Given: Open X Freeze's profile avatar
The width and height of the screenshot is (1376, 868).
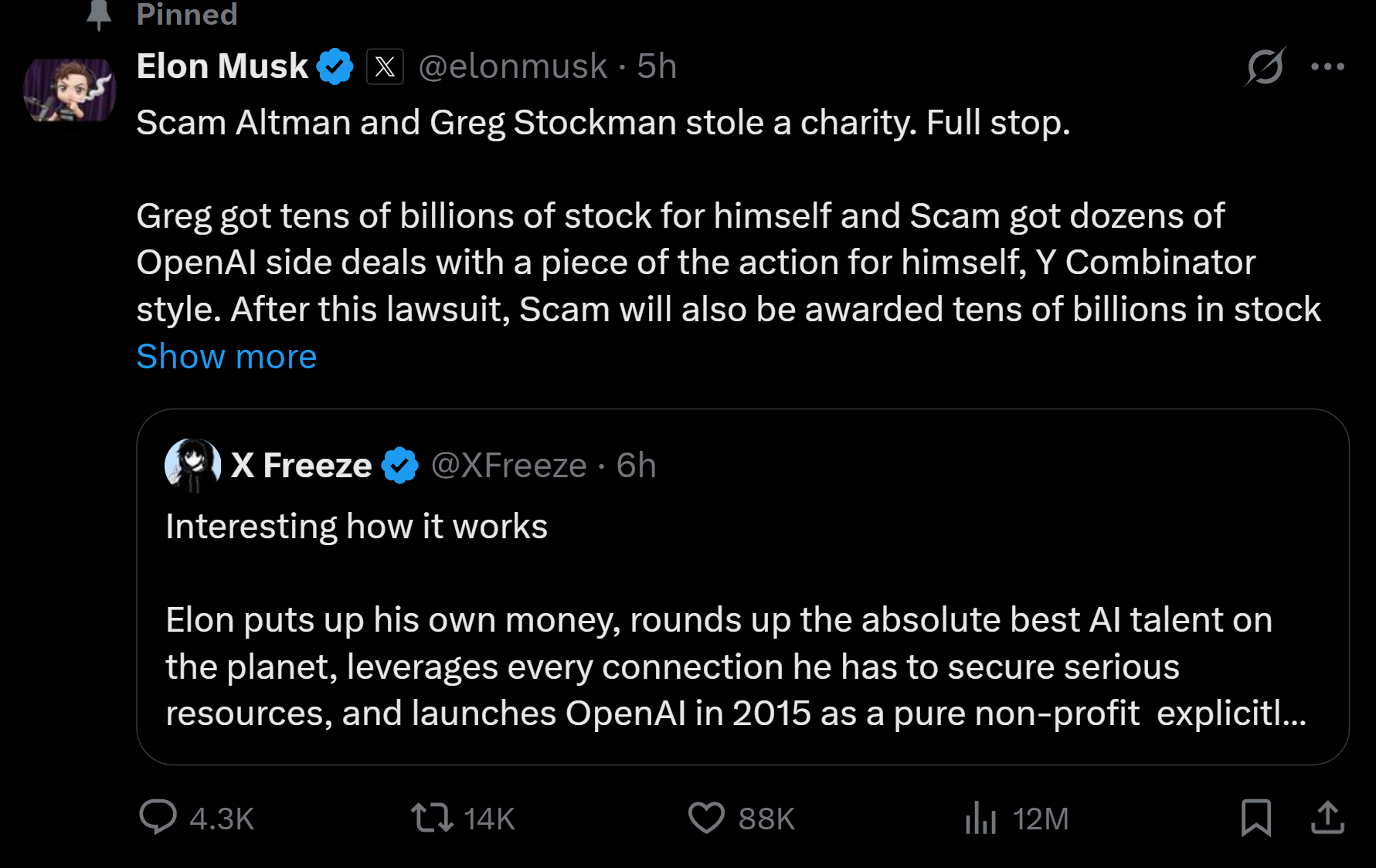Looking at the screenshot, I should pyautogui.click(x=192, y=465).
